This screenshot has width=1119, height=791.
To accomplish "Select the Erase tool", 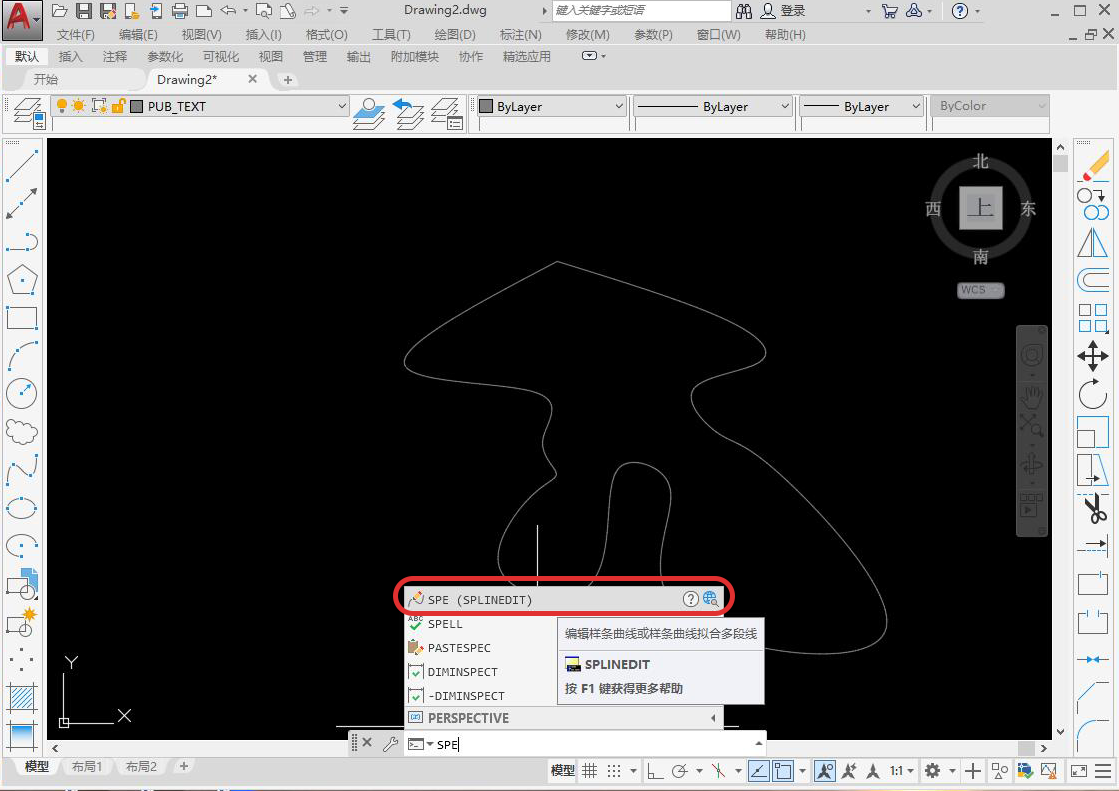I will pyautogui.click(x=1093, y=166).
